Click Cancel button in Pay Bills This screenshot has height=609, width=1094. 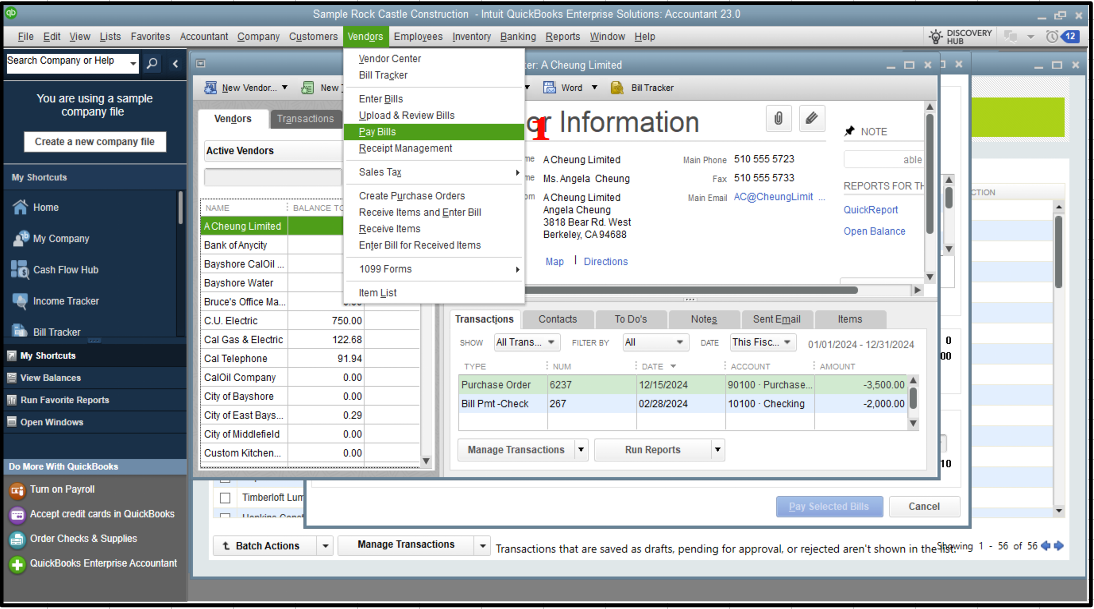point(924,506)
